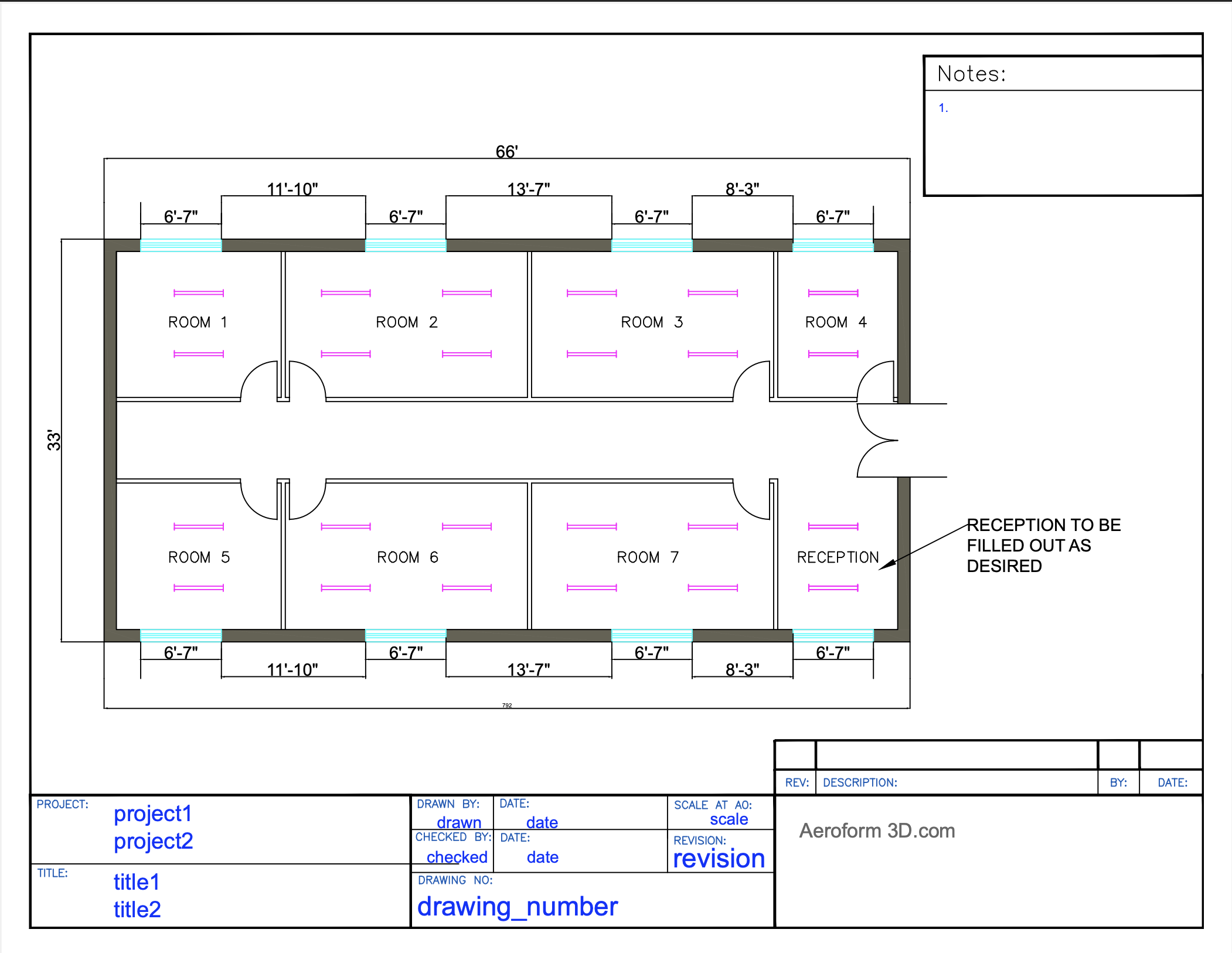Click the "scale" field value
Viewport: 1232px width, 953px height.
coord(729,819)
